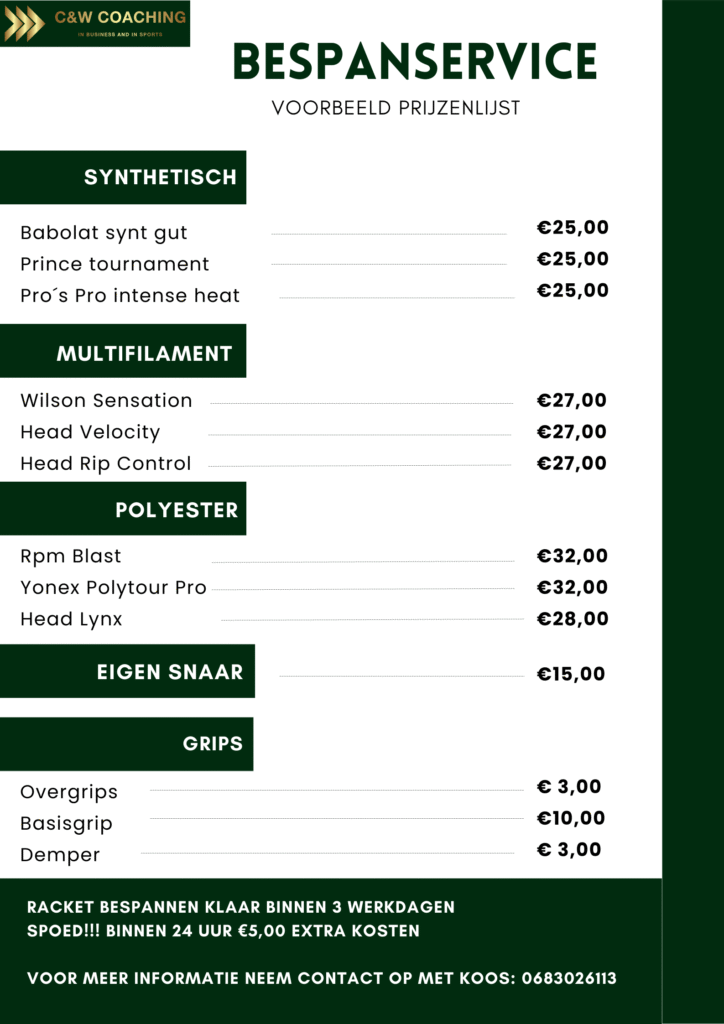
Task: Click the Babolat synt gut item
Action: tap(104, 233)
